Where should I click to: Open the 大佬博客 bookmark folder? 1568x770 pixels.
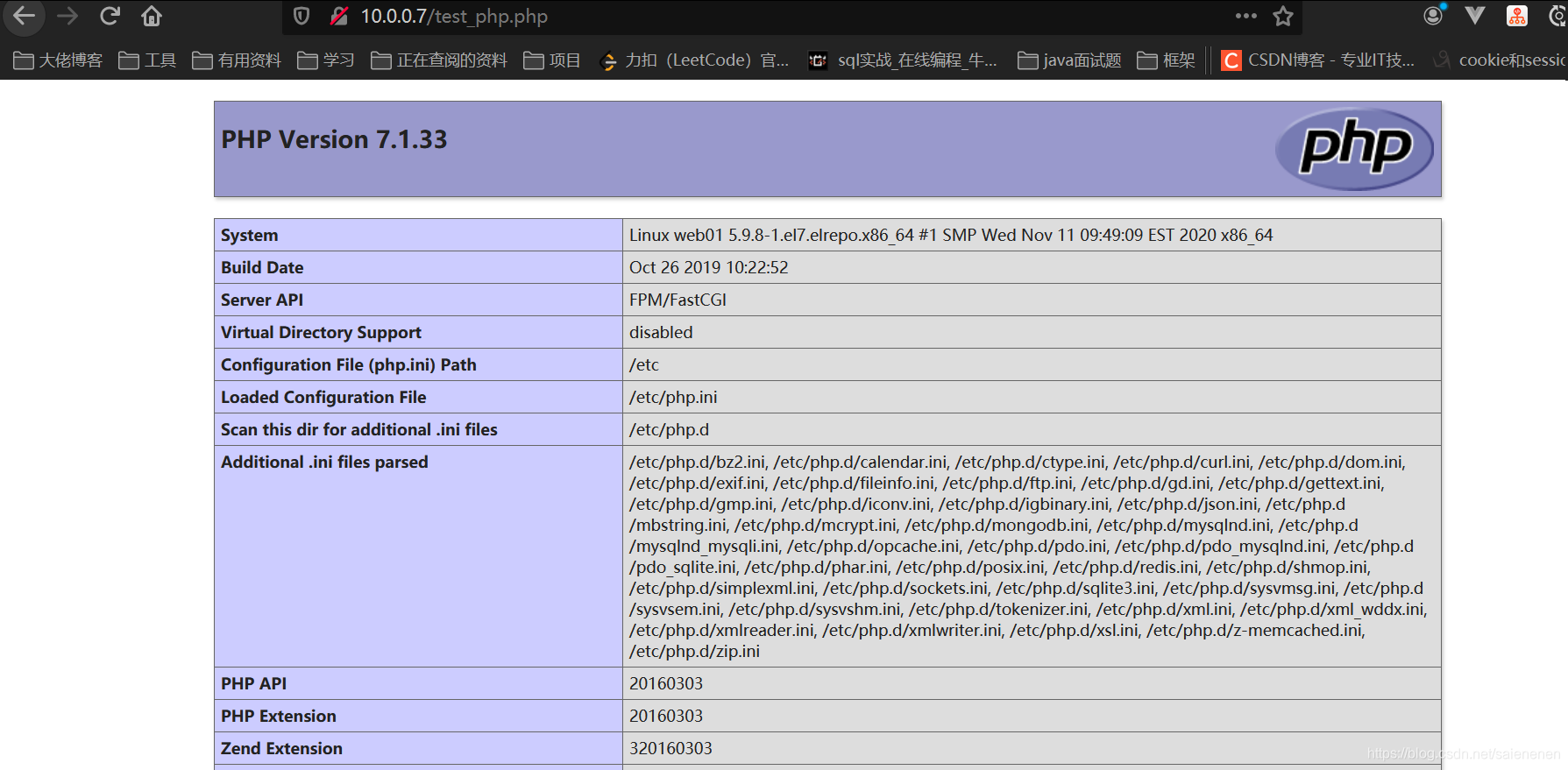(x=58, y=60)
